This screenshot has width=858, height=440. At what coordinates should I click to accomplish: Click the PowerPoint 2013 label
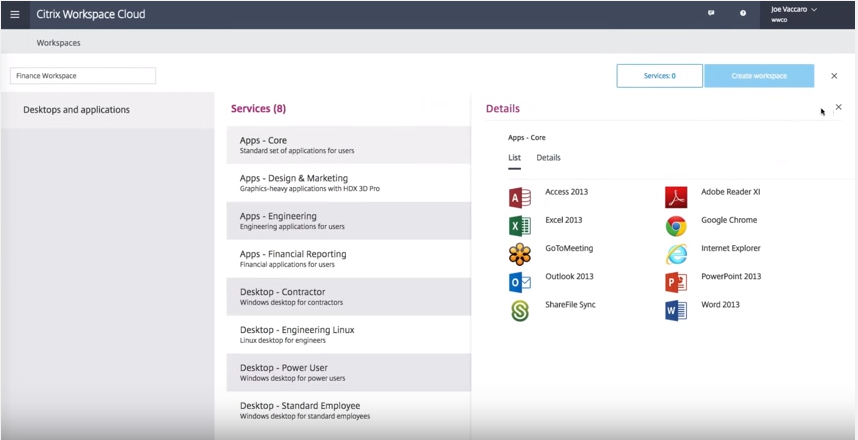pos(731,276)
